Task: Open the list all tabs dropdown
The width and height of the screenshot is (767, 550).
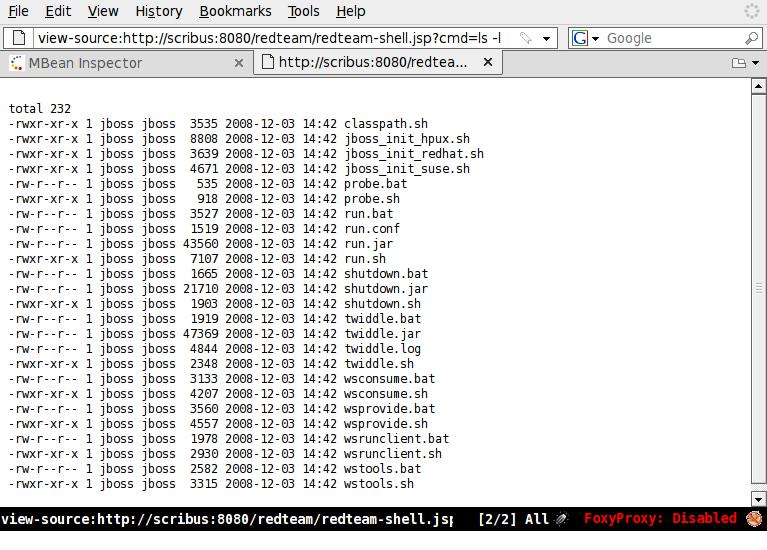Action: 740,63
